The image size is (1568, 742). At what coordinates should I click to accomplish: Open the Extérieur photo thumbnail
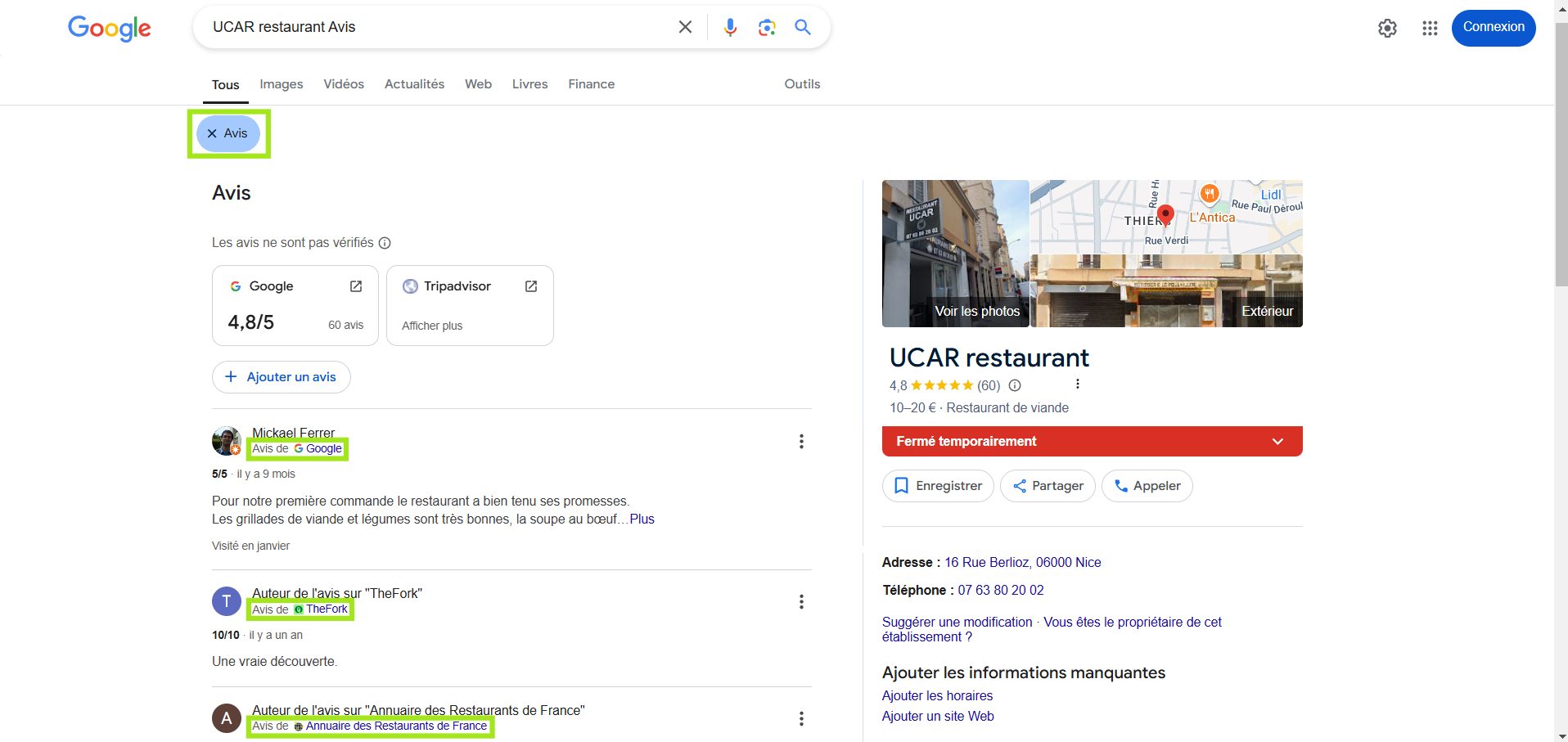tap(1166, 291)
